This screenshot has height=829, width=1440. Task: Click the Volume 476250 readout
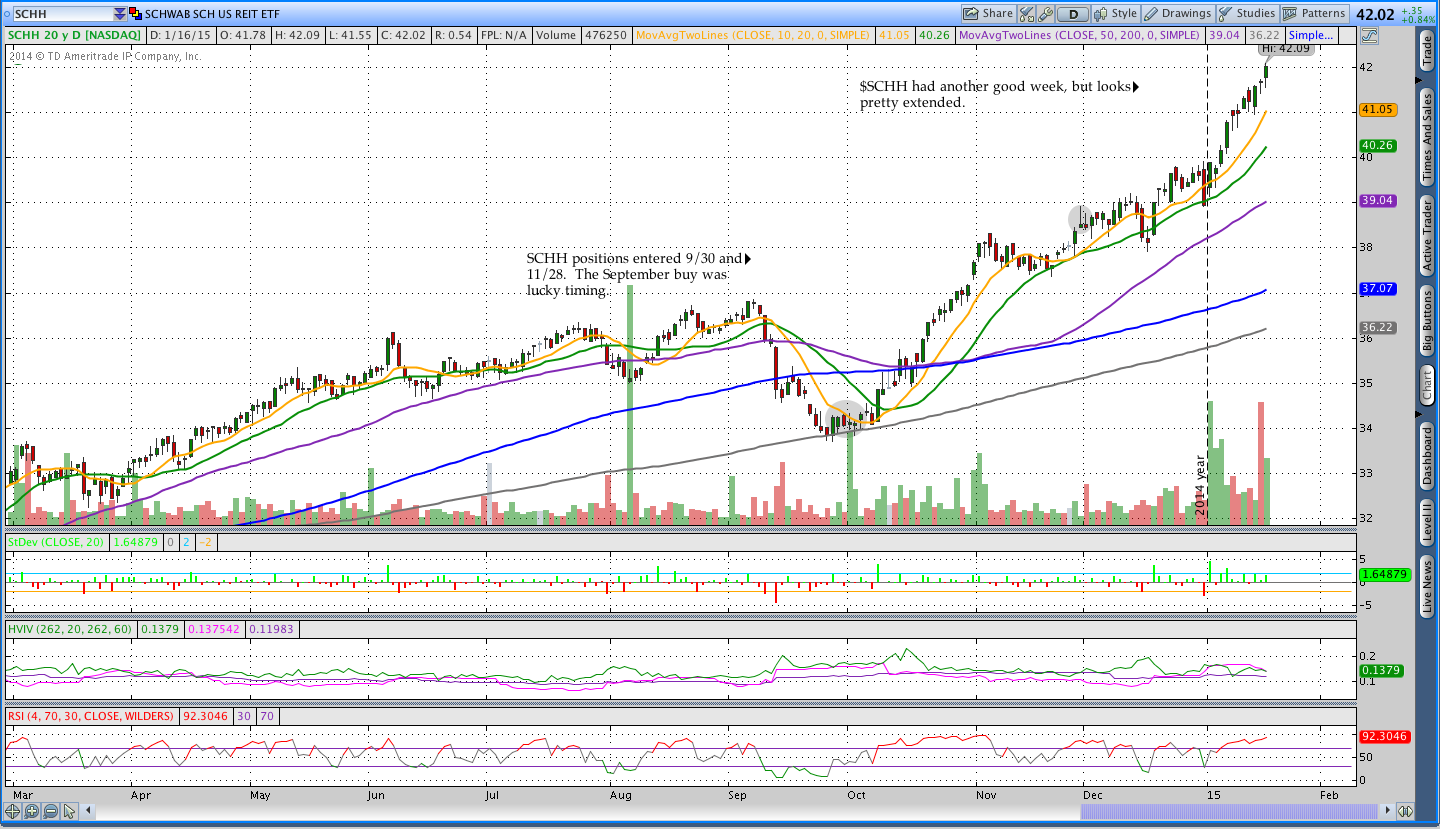(x=580, y=35)
